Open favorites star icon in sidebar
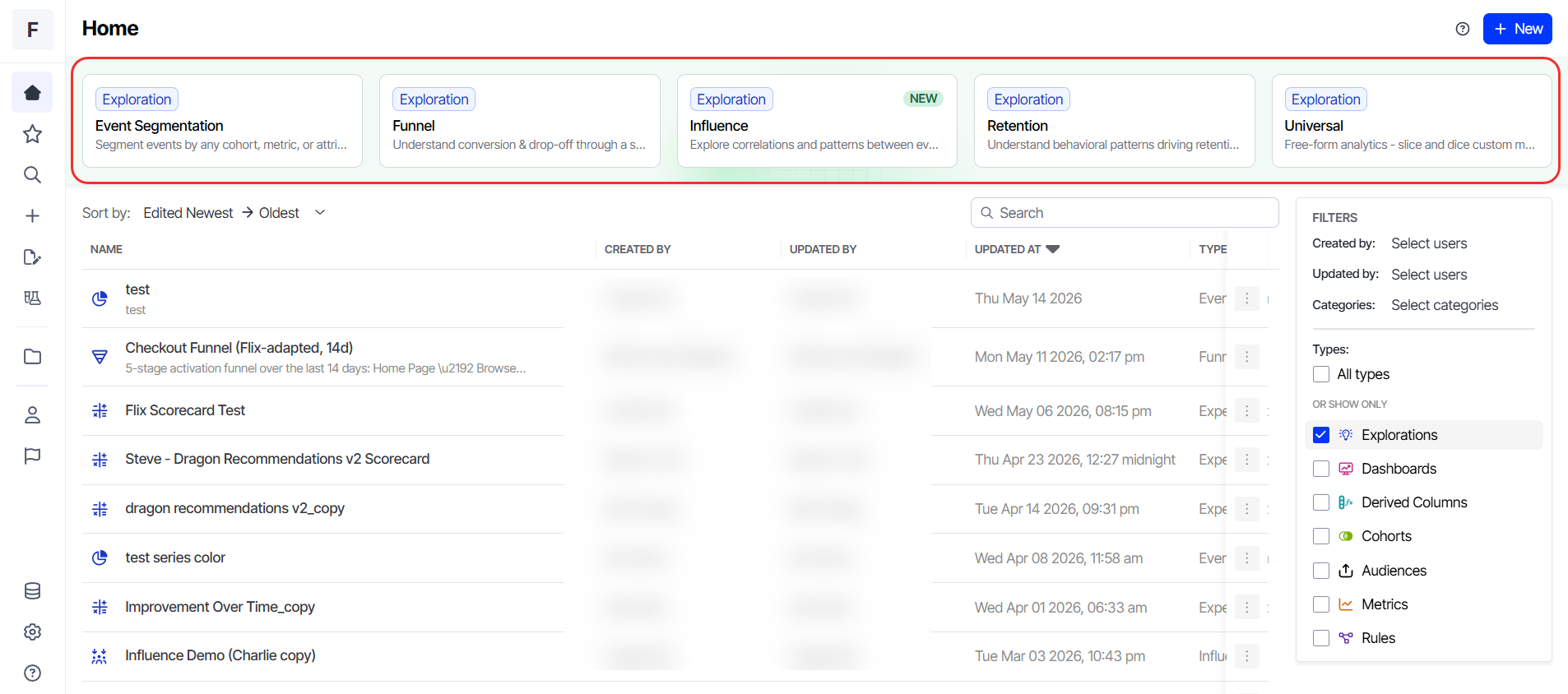1568x694 pixels. (32, 134)
